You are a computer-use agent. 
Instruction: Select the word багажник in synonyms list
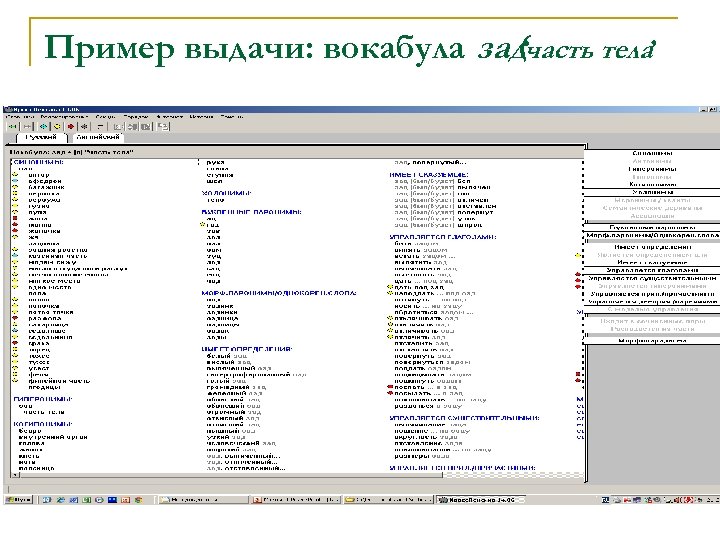(46, 187)
